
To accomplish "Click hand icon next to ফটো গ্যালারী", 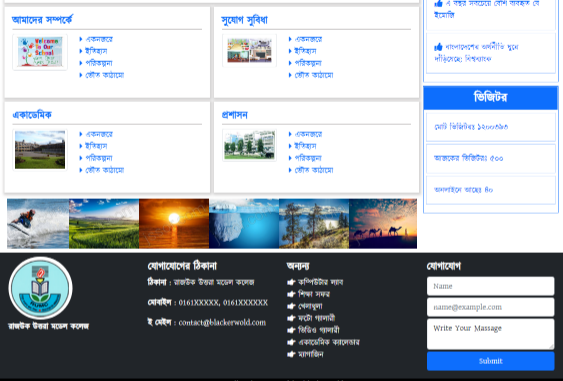I will pos(291,318).
